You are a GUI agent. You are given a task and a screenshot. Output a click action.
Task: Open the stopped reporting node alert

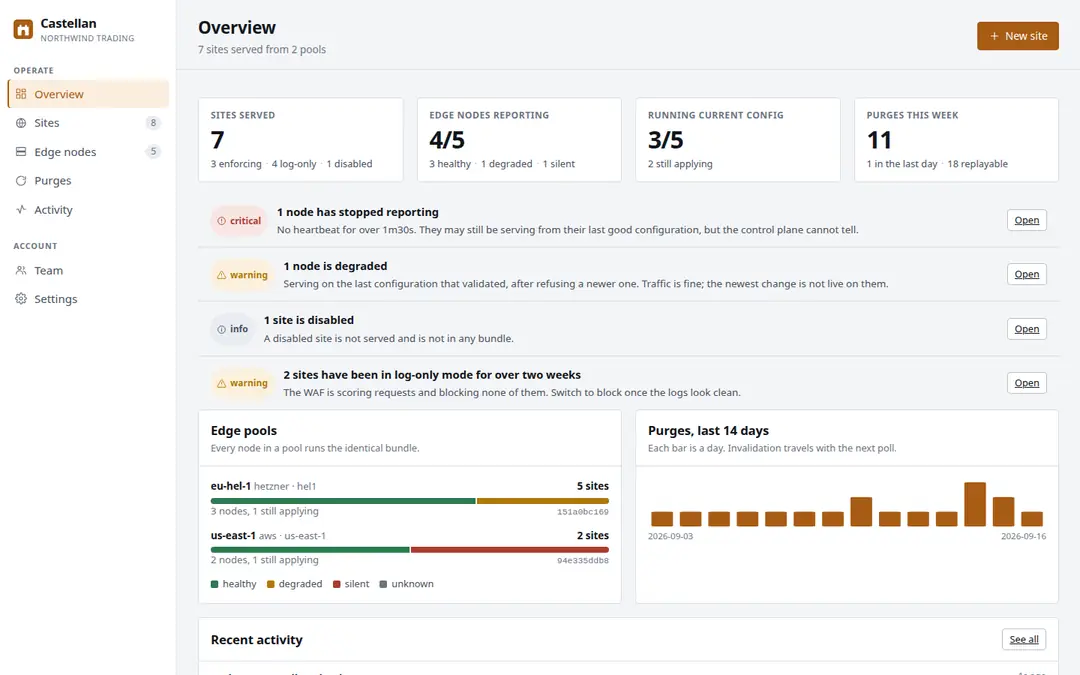(x=1026, y=220)
